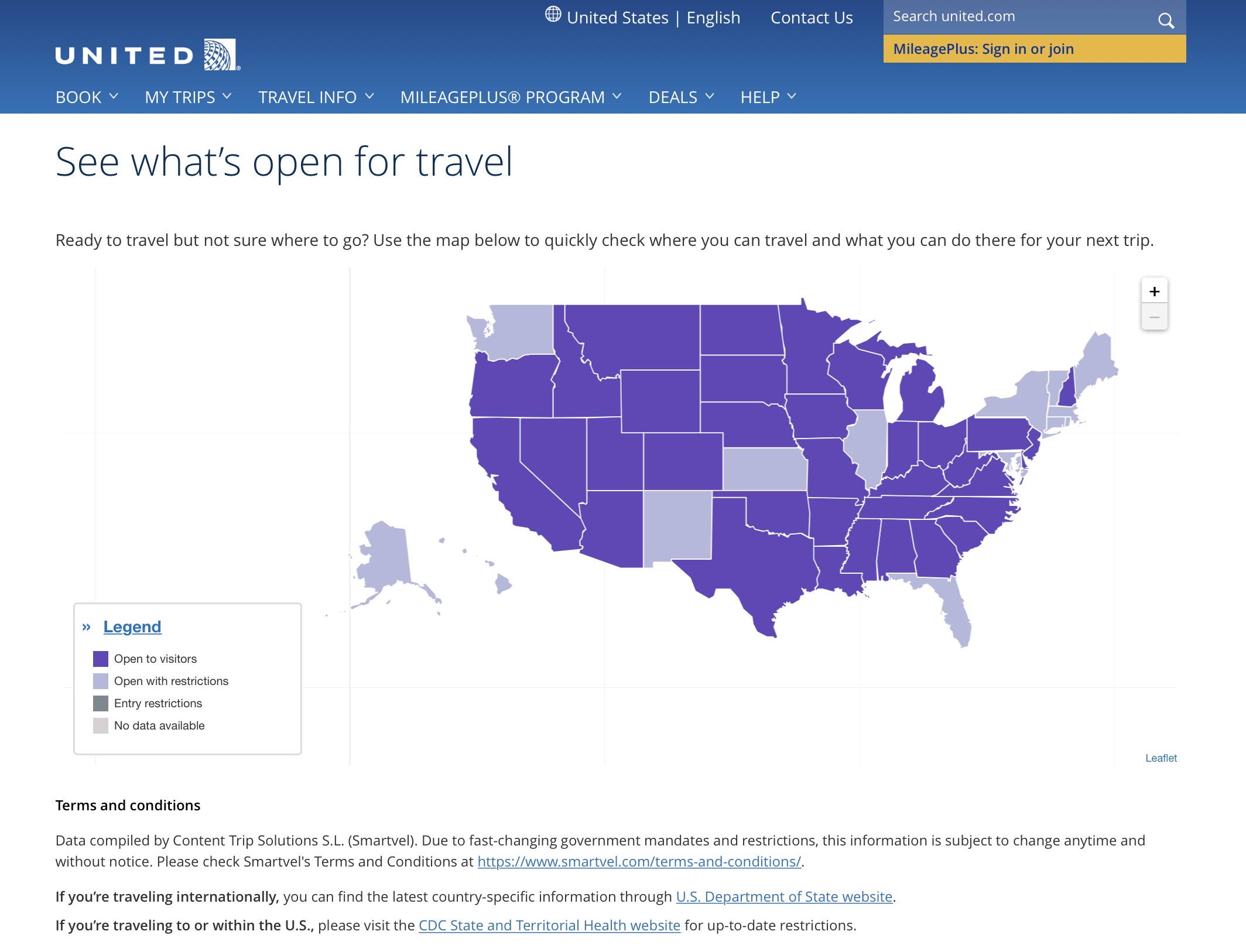Screen dimensions: 1246x952
Task: Expand the BOOK dropdown menu
Action: pyautogui.click(x=86, y=96)
